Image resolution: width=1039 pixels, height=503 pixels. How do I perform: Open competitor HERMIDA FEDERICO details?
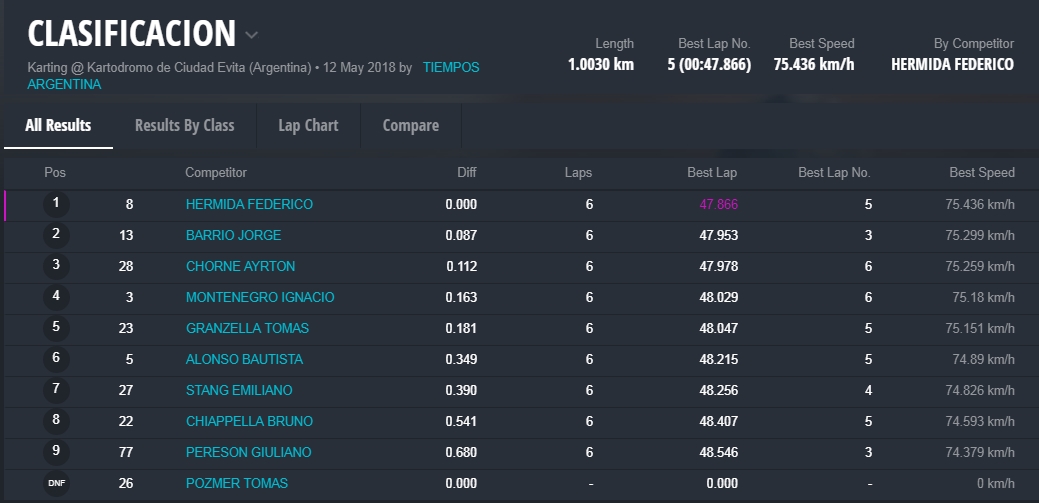point(249,205)
